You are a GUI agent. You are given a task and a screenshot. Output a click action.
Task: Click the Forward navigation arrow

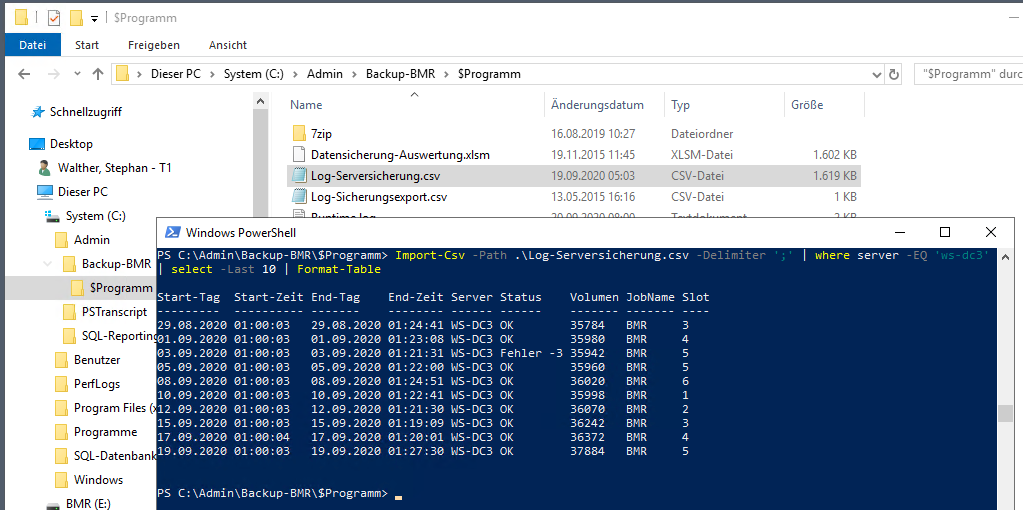[53, 74]
